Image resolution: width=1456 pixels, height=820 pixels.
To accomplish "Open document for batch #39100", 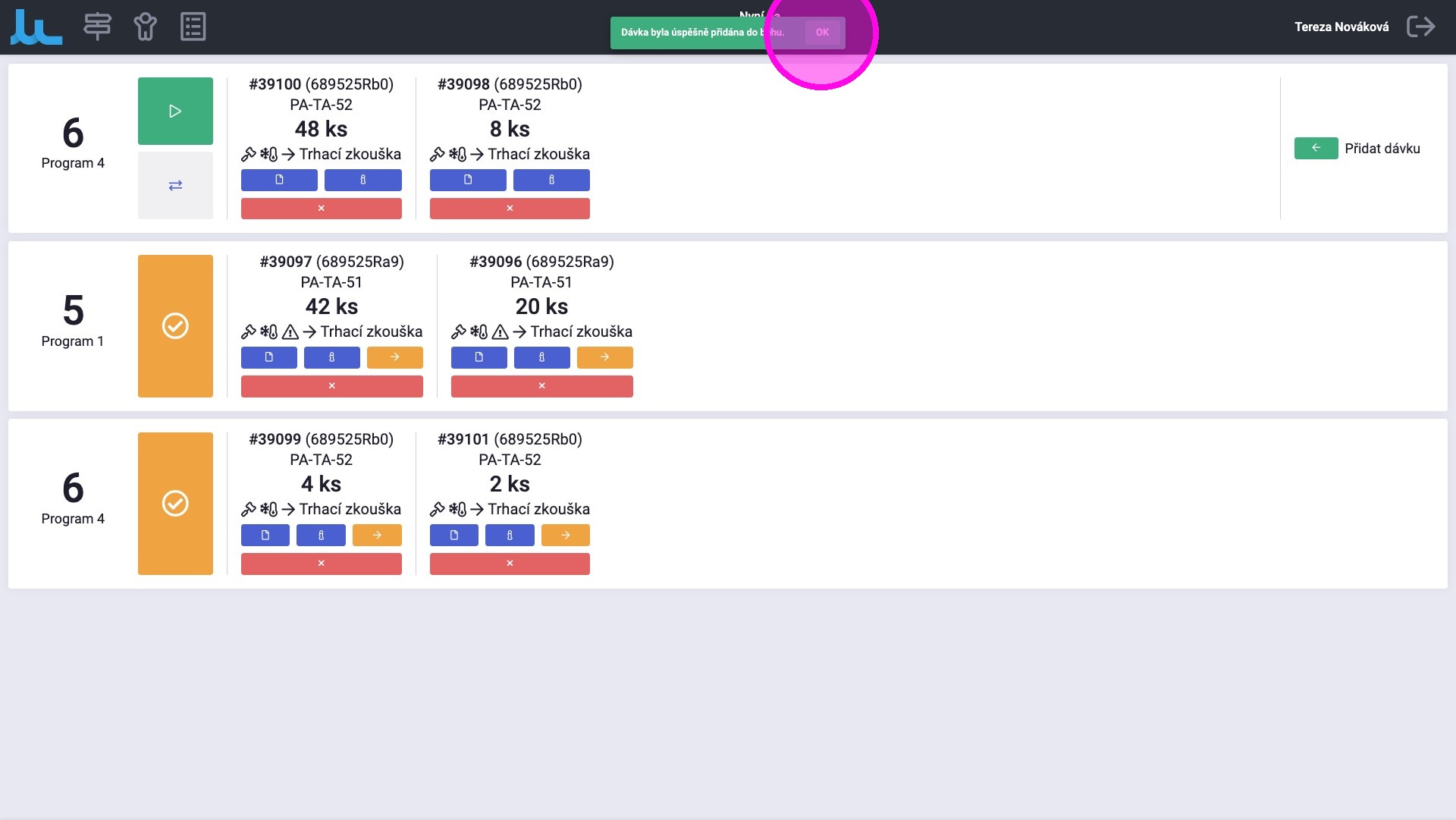I will coord(279,180).
